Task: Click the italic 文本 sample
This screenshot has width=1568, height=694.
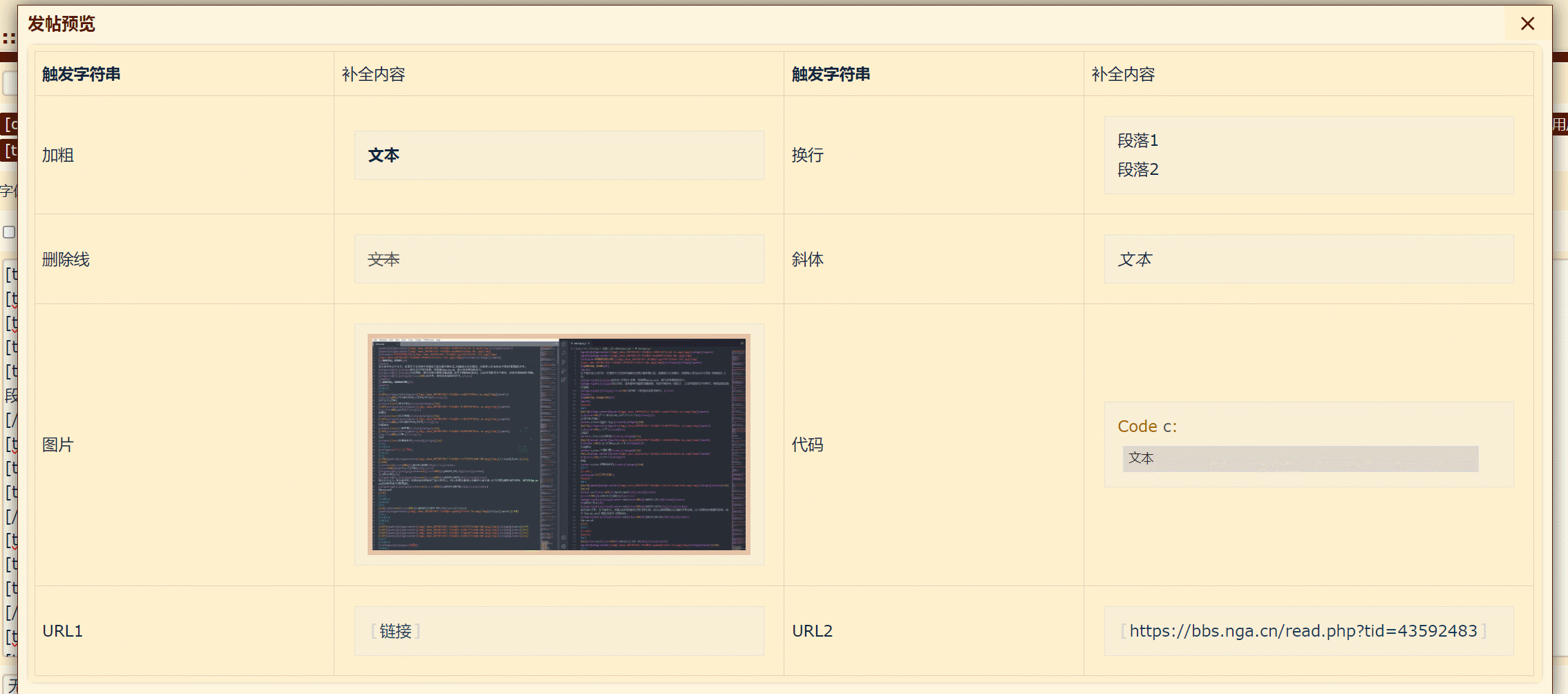Action: 1135,259
